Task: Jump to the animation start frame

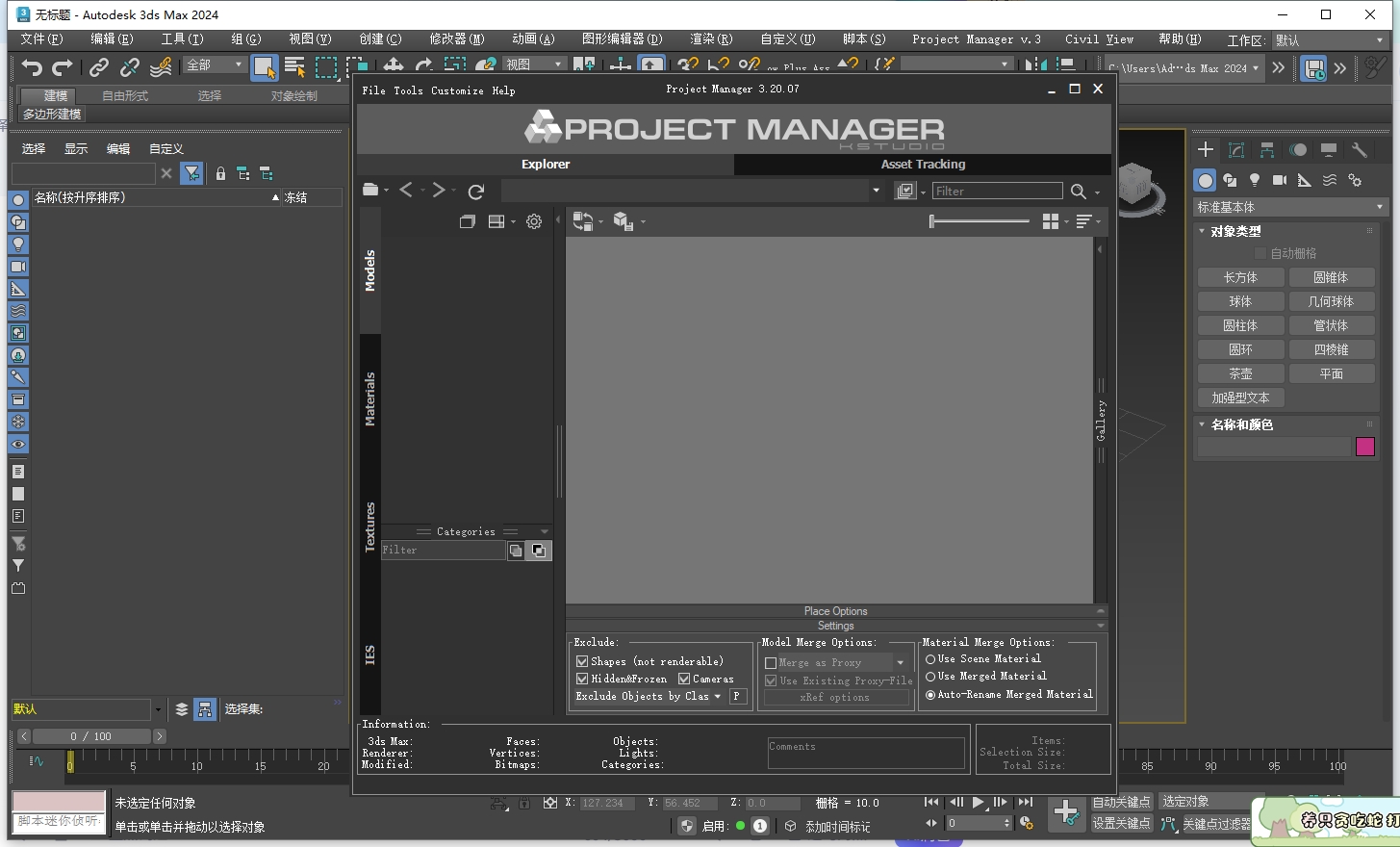Action: (x=931, y=802)
